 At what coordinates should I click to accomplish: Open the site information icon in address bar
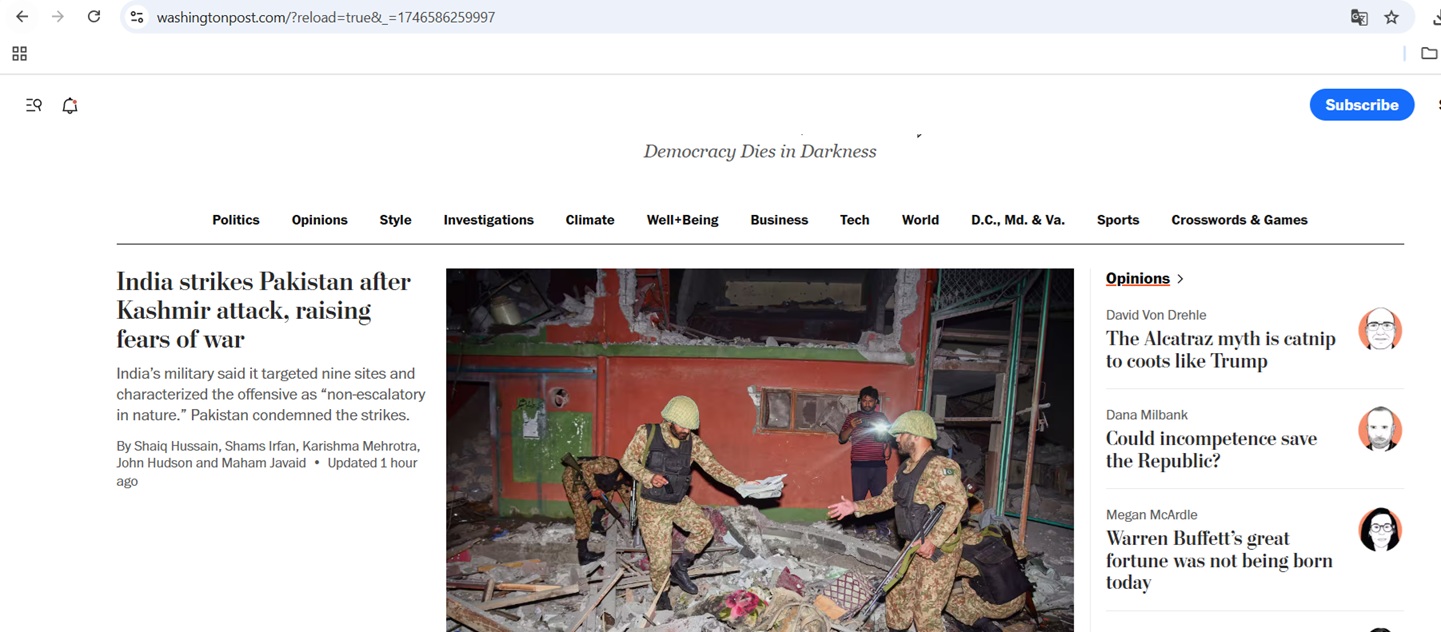click(137, 17)
